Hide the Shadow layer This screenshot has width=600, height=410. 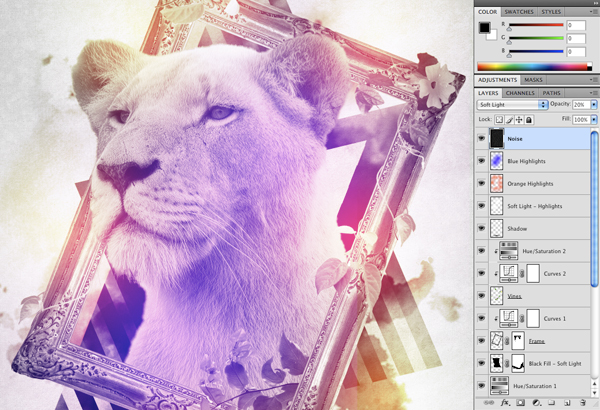pyautogui.click(x=481, y=229)
